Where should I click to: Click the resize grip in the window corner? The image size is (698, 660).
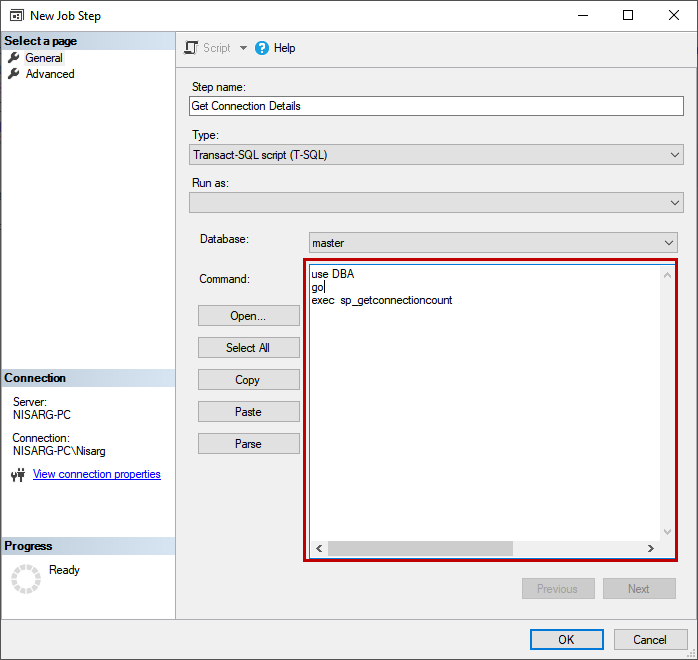pyautogui.click(x=691, y=654)
